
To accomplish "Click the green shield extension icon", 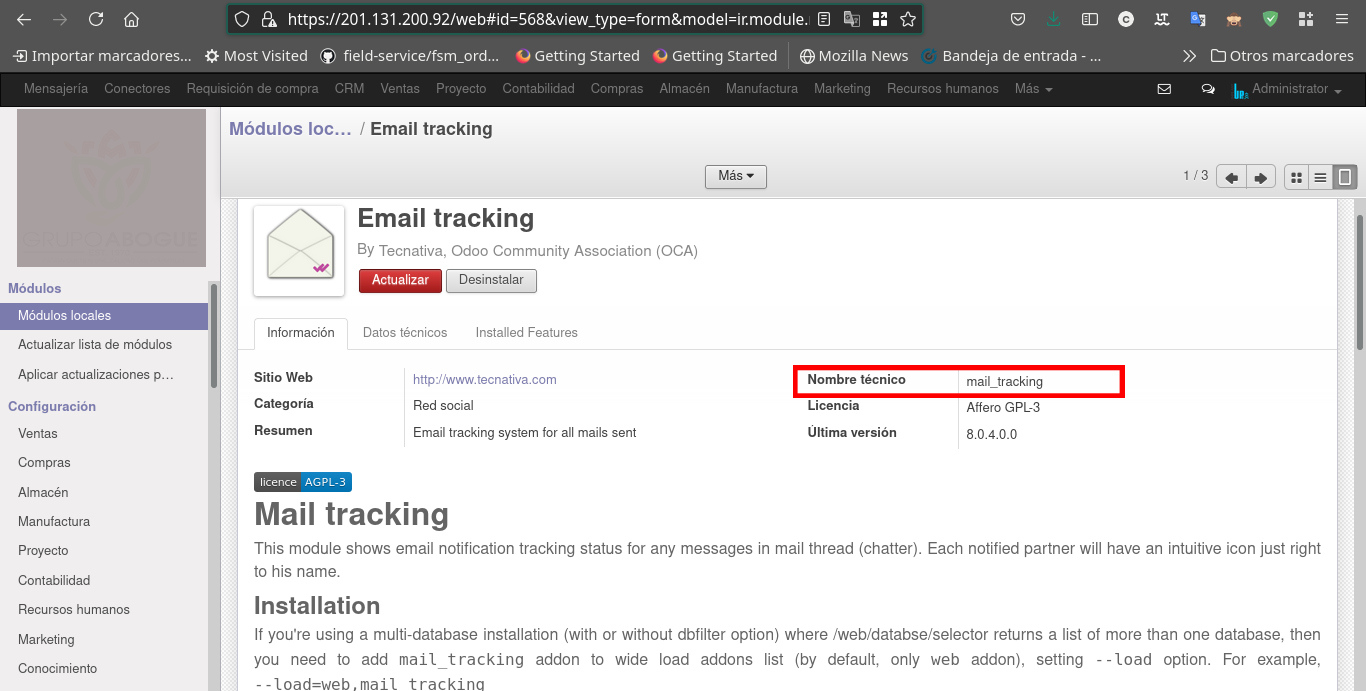I will pos(1270,19).
